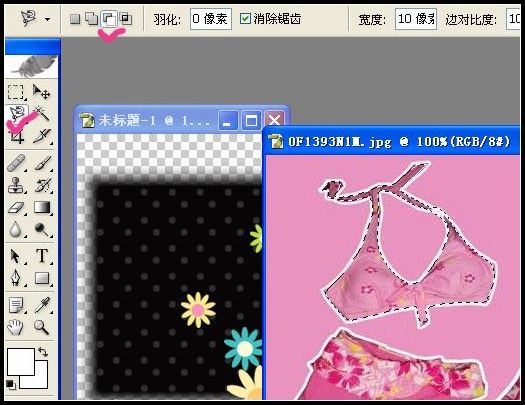Viewport: 525px width, 405px height.
Task: Swap foreground and background colors arrow
Action: click(x=43, y=352)
